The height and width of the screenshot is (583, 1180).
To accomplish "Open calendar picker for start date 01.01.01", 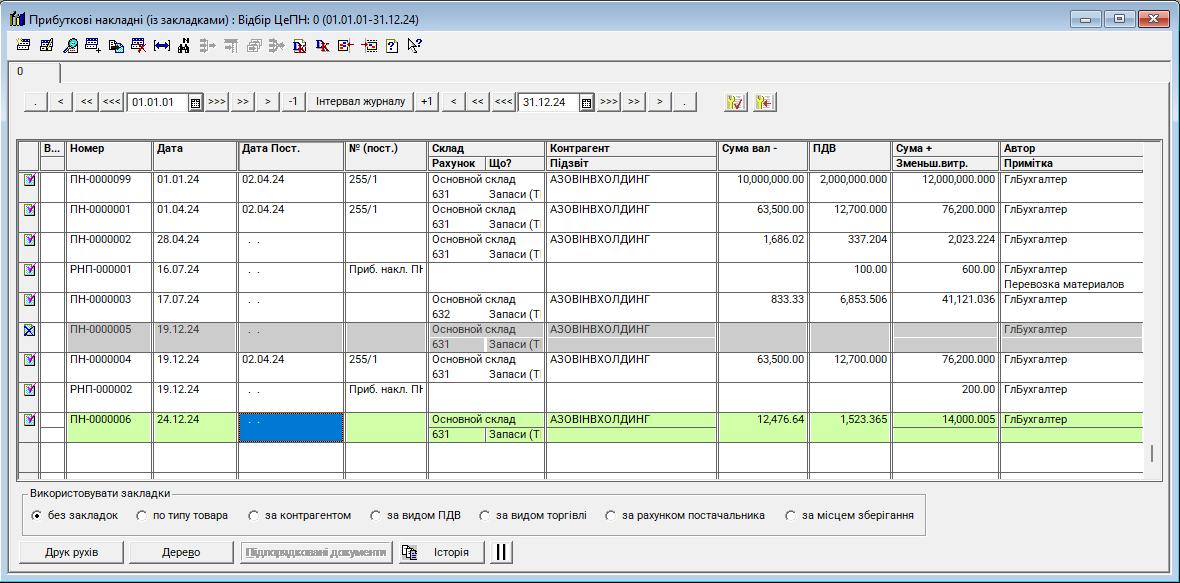I will click(196, 102).
